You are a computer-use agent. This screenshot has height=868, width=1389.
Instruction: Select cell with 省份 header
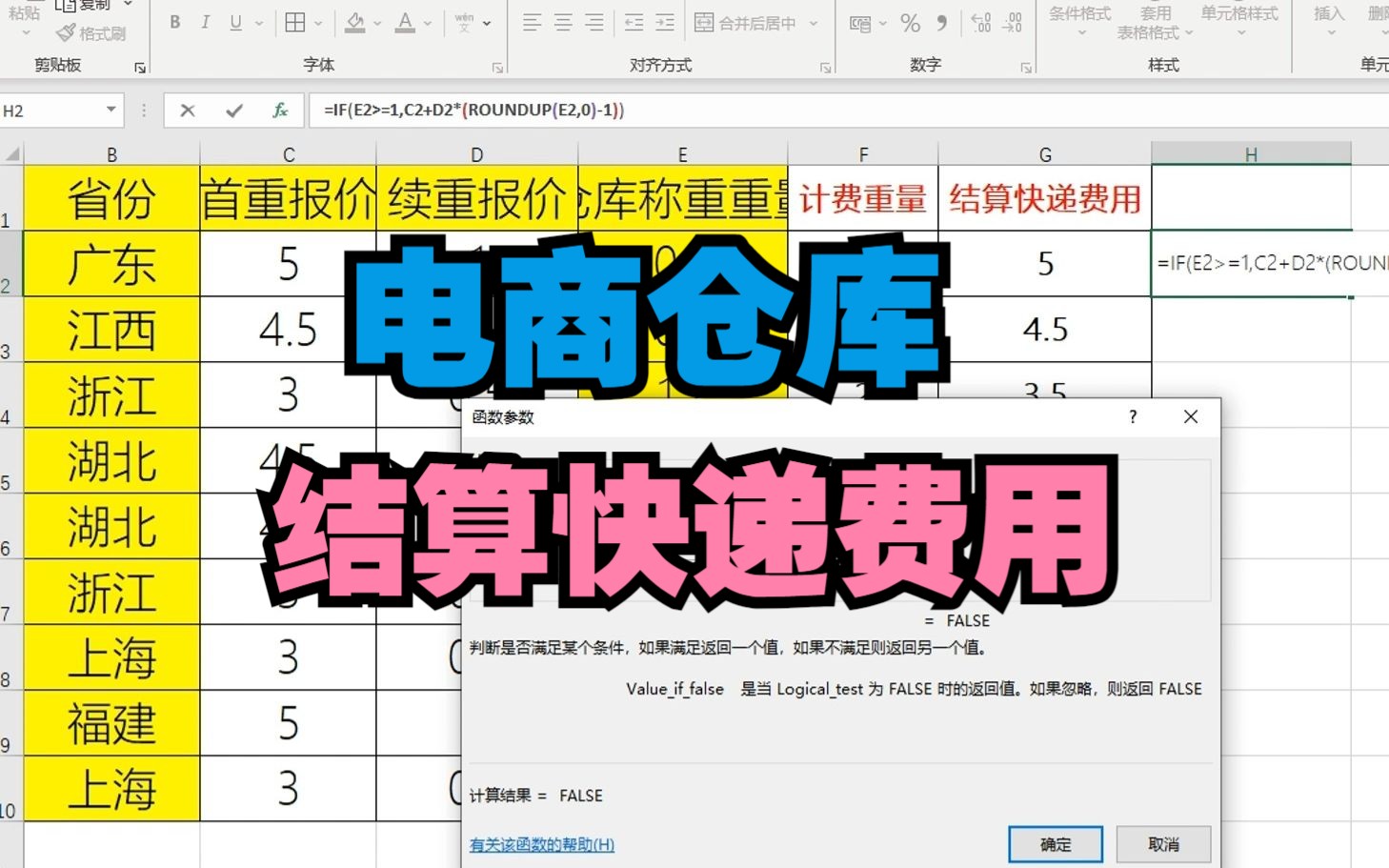(111, 197)
